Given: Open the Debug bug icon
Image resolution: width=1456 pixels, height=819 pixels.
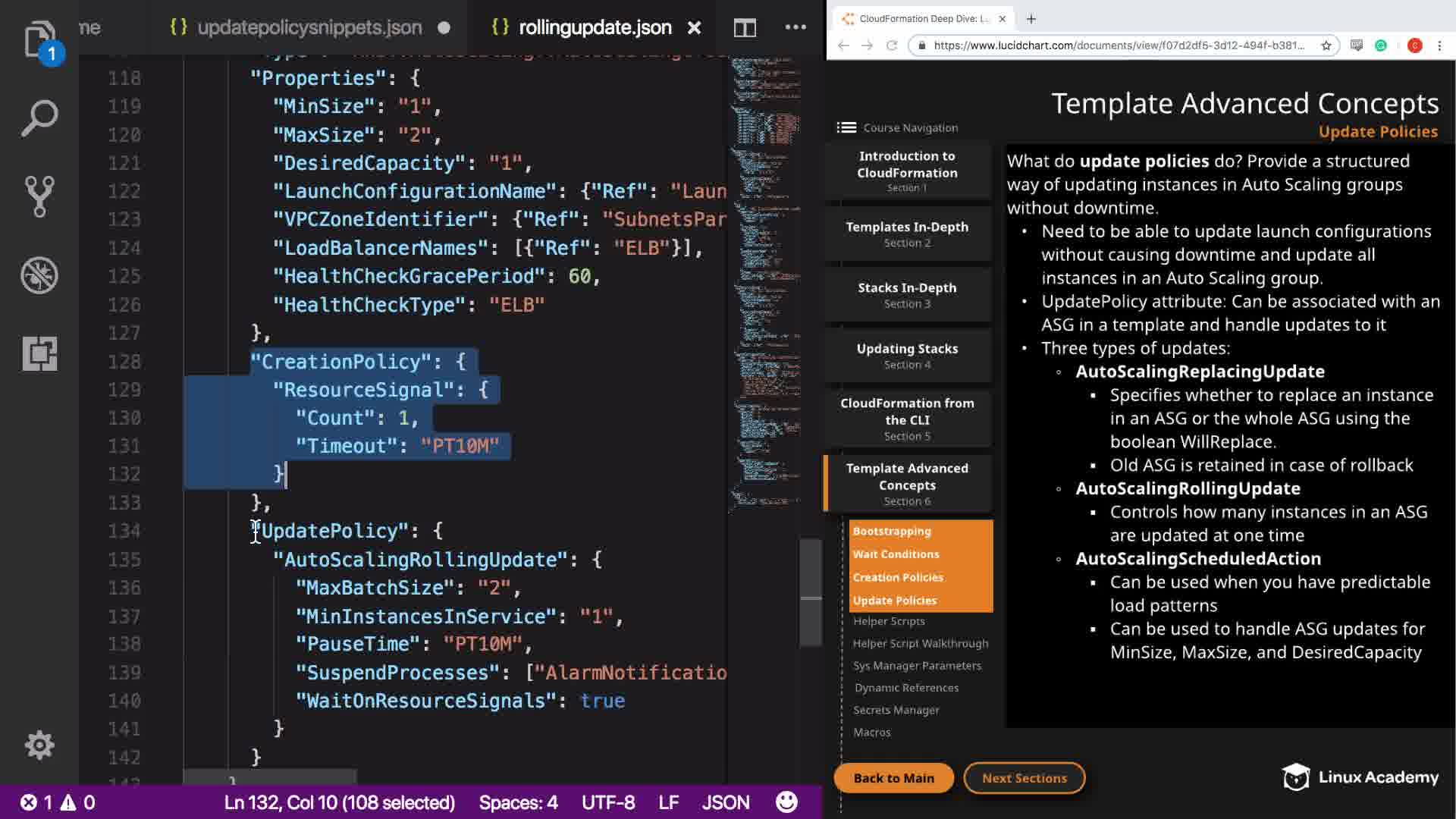Looking at the screenshot, I should (x=39, y=275).
